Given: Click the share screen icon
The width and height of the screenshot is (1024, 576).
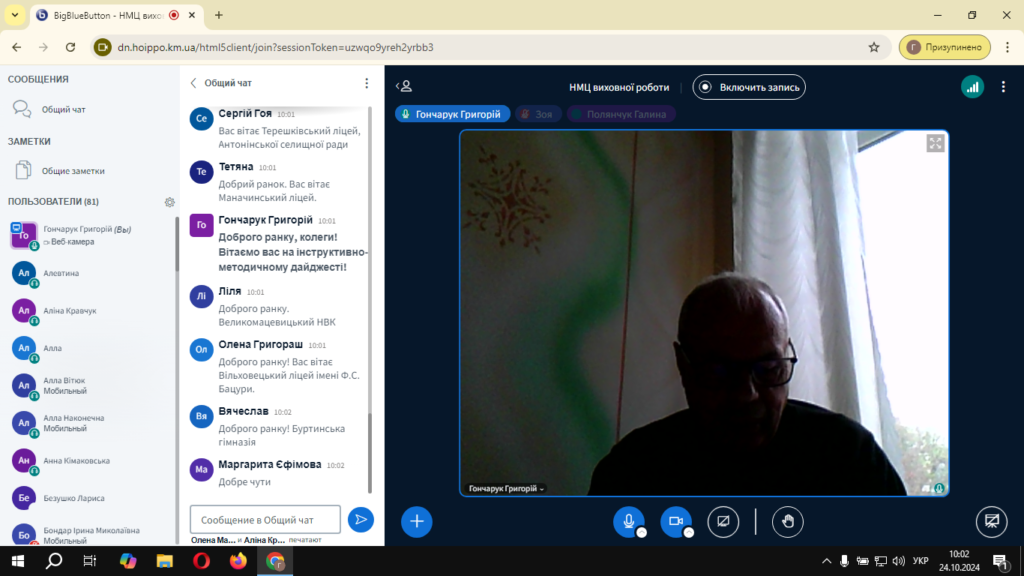Looking at the screenshot, I should [x=723, y=521].
